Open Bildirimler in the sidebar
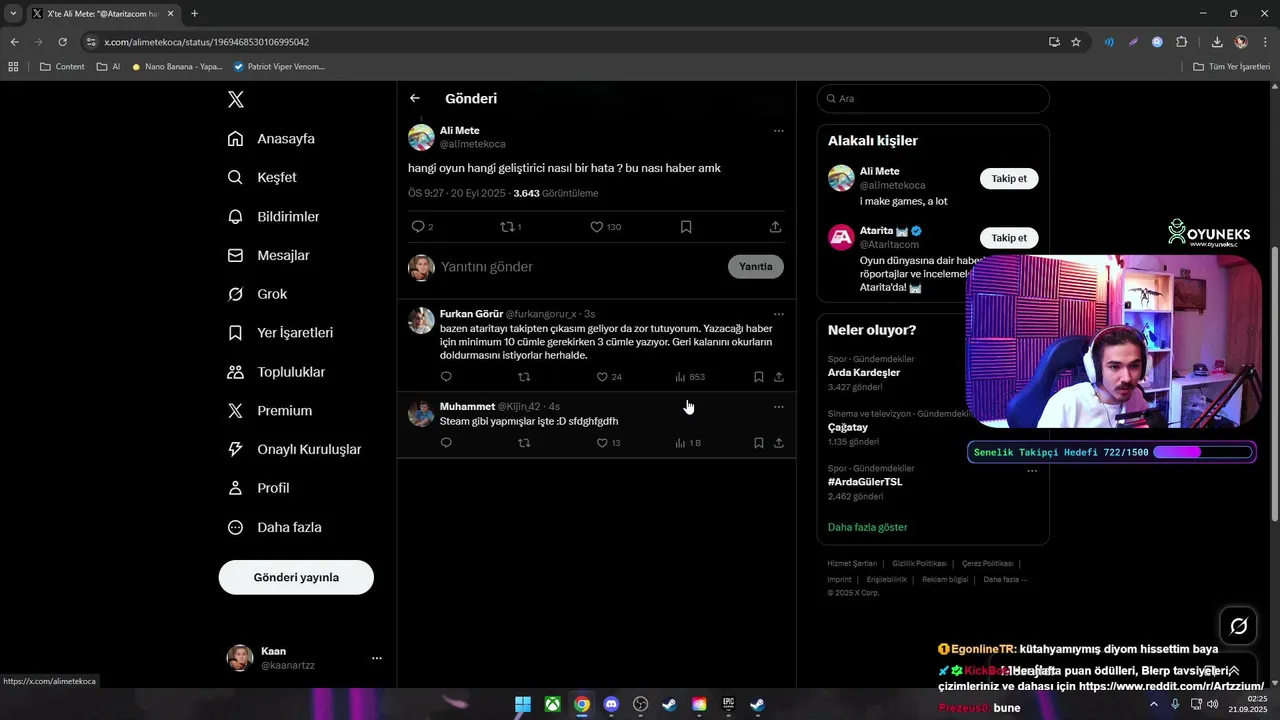Viewport: 1280px width, 720px height. click(273, 216)
